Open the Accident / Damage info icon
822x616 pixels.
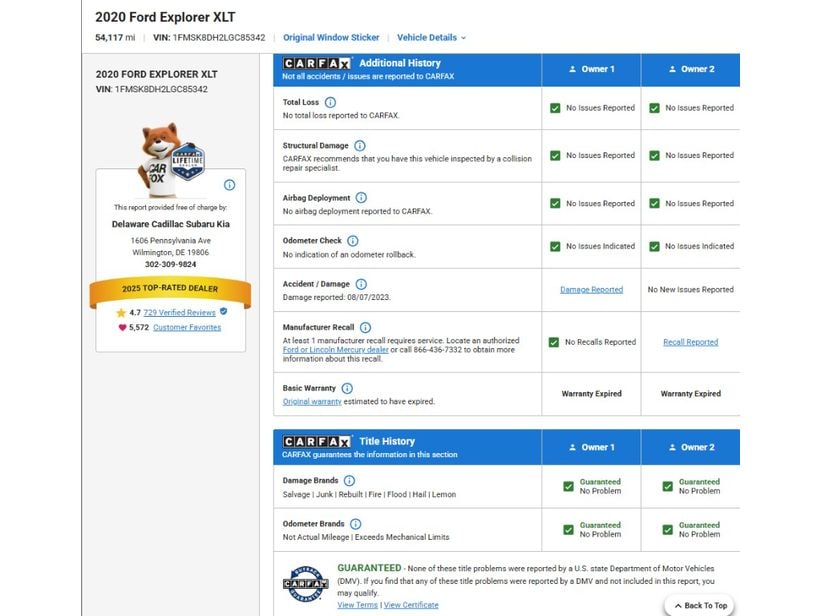361,284
